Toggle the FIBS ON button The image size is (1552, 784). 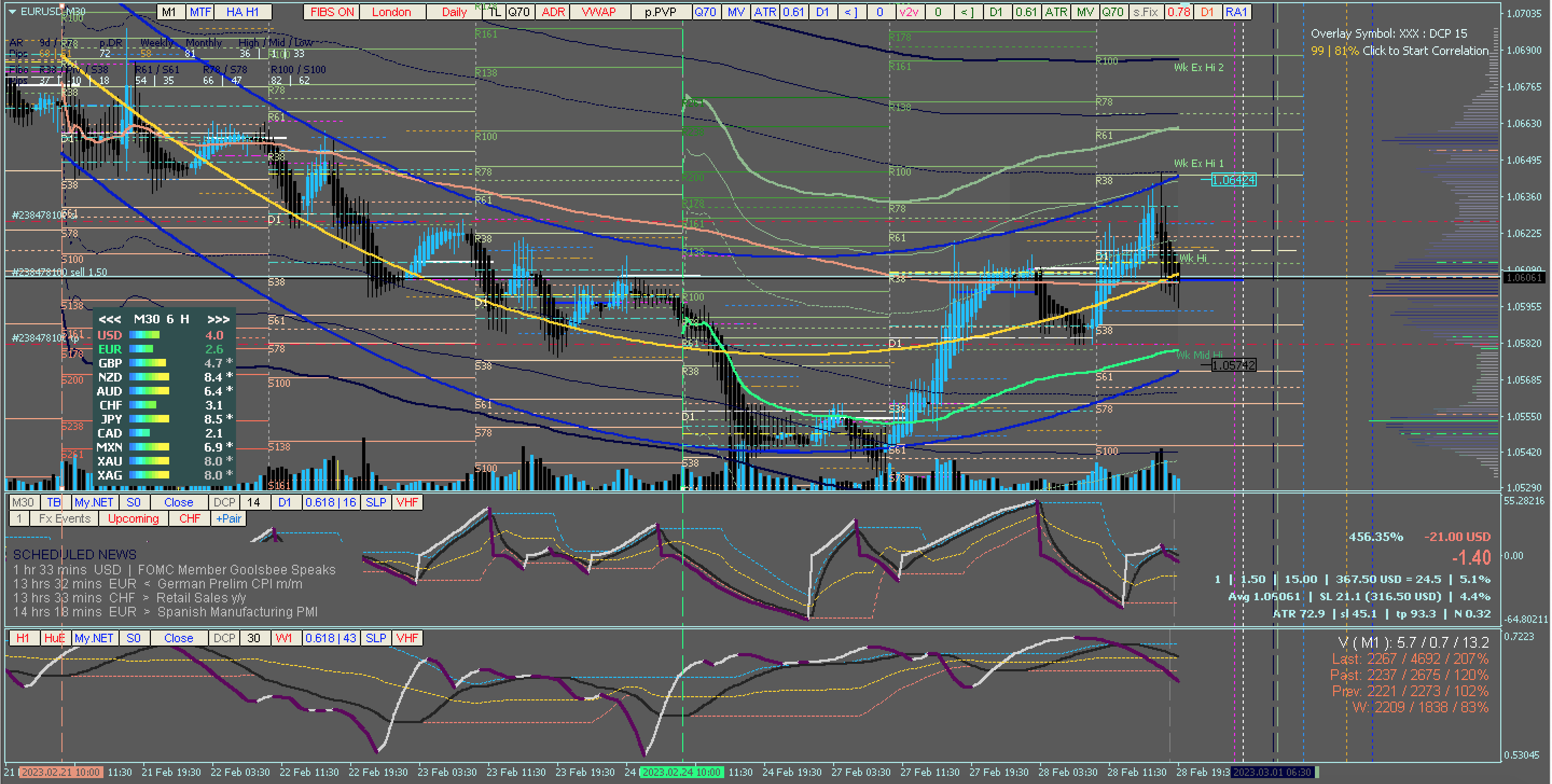pos(332,12)
